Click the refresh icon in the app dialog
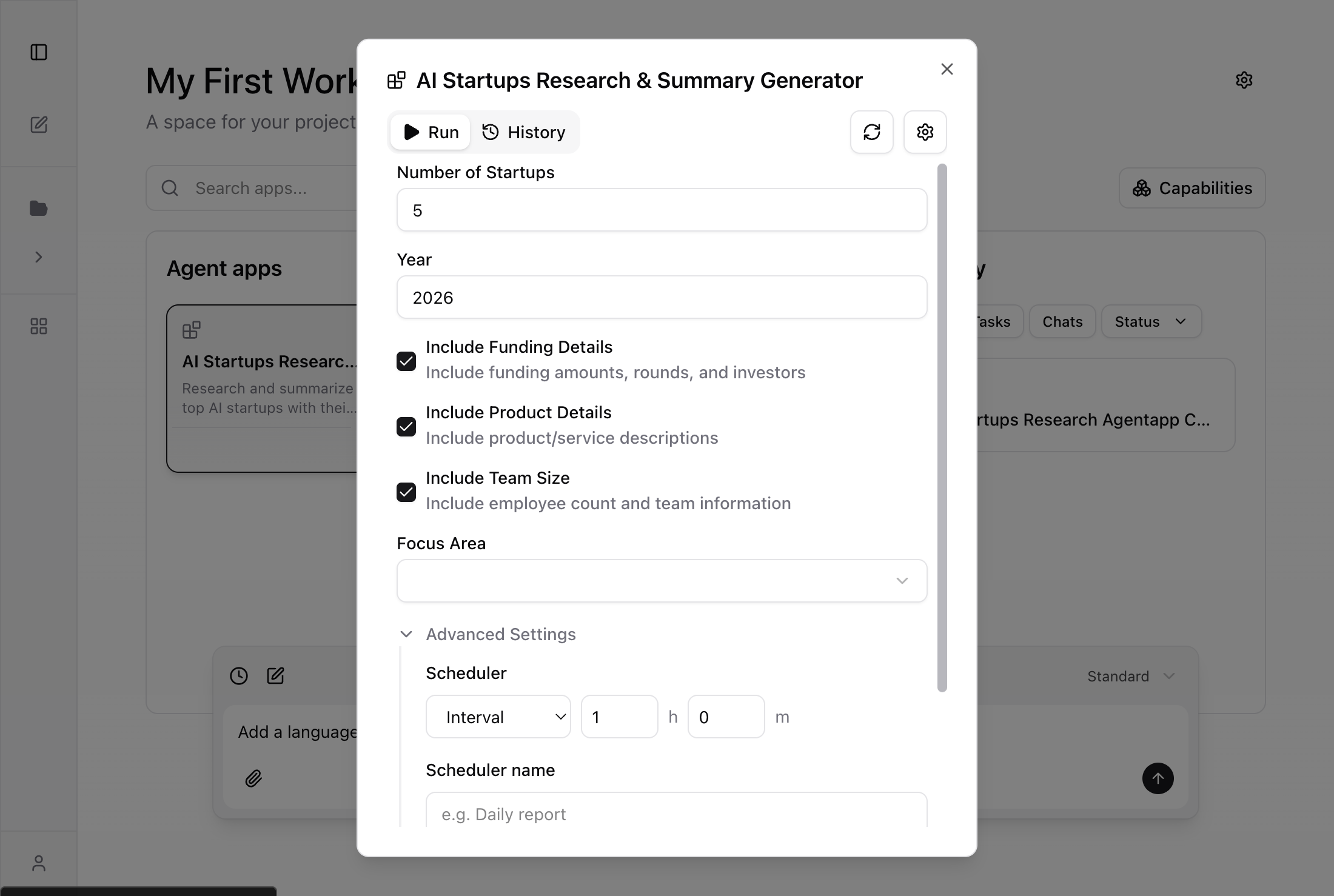 (872, 132)
